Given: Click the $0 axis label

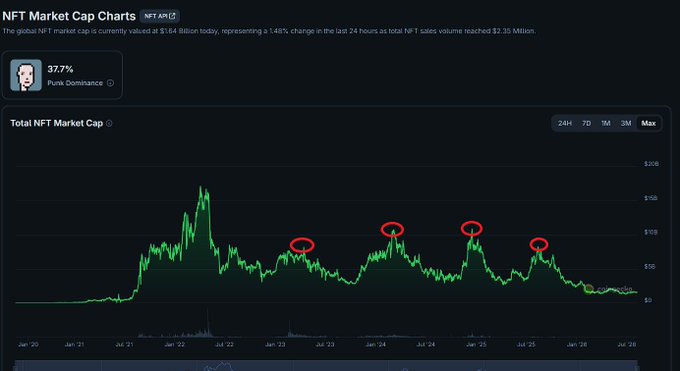Looking at the screenshot, I should point(648,300).
